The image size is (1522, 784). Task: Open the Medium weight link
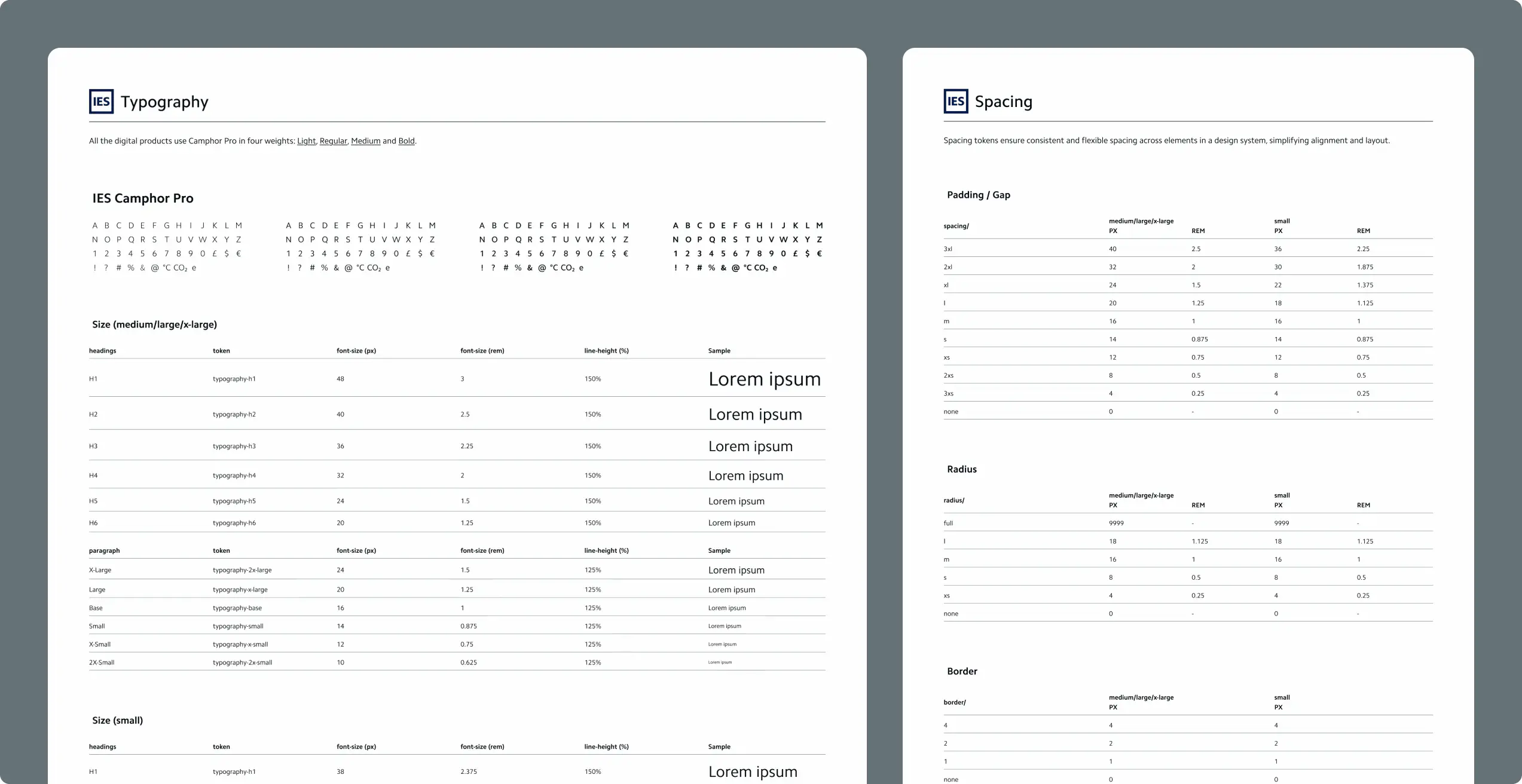tap(365, 141)
